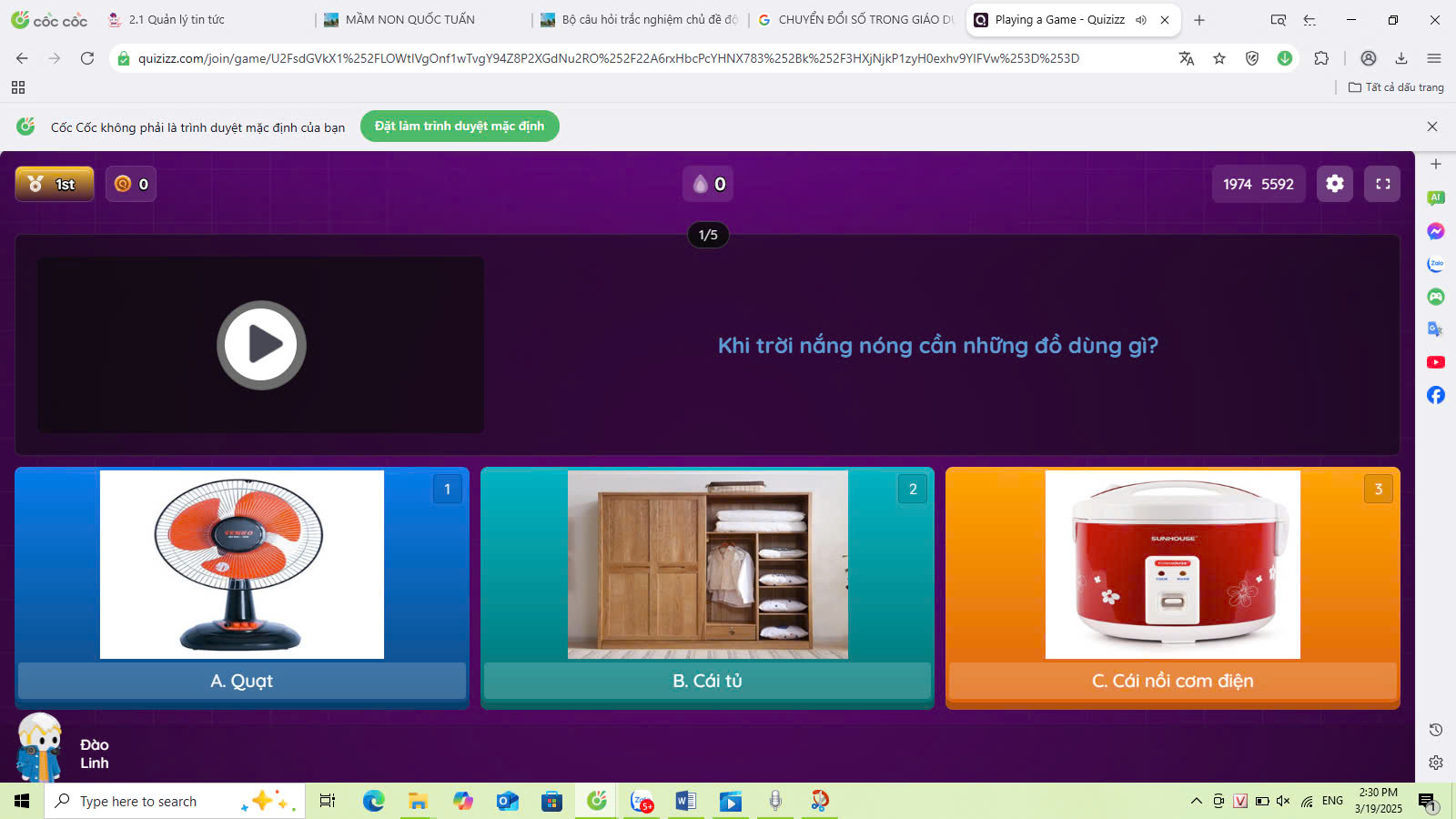The width and height of the screenshot is (1456, 819).
Task: Pick answer C. Cái nồi cơm điện
Action: [x=1172, y=681]
